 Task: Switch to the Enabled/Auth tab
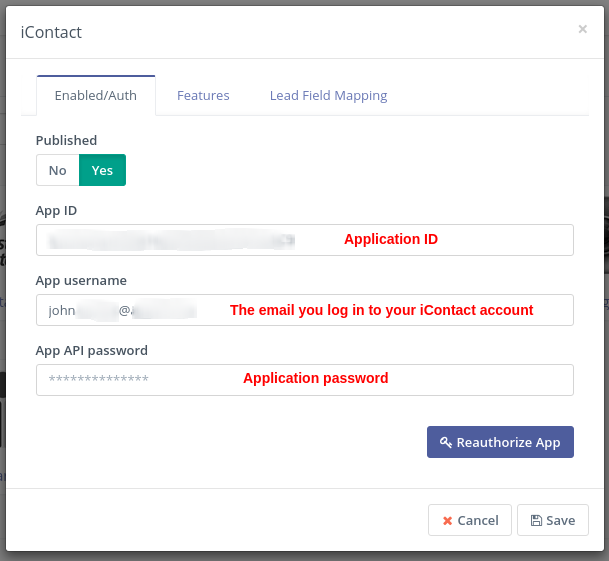click(x=96, y=96)
